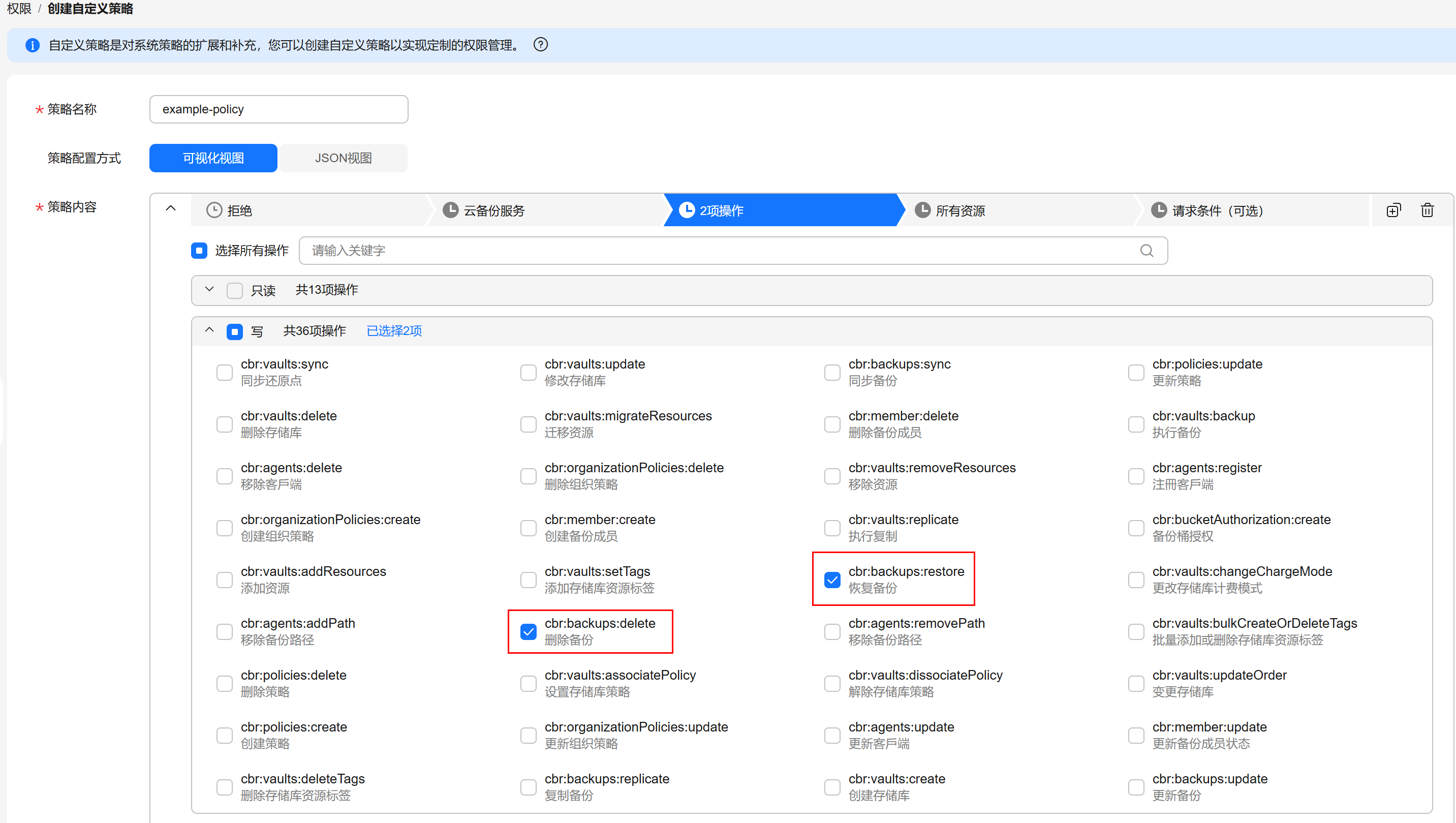This screenshot has width=1456, height=823.
Task: Click the search magnifier icon
Action: click(x=1147, y=251)
